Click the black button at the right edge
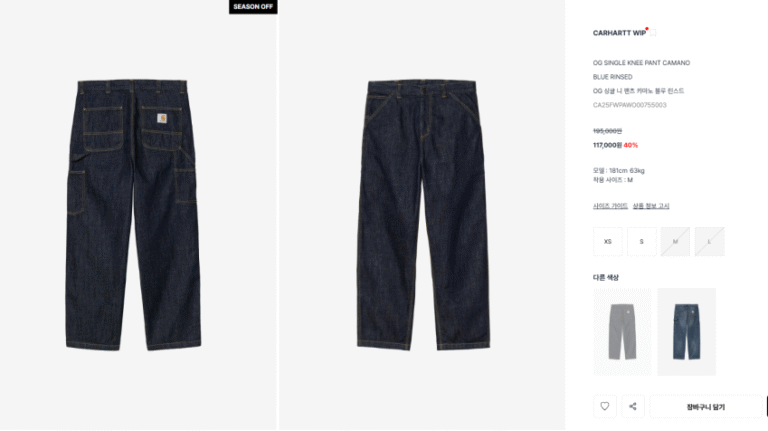Viewport: 768px width, 431px height. tap(766, 407)
